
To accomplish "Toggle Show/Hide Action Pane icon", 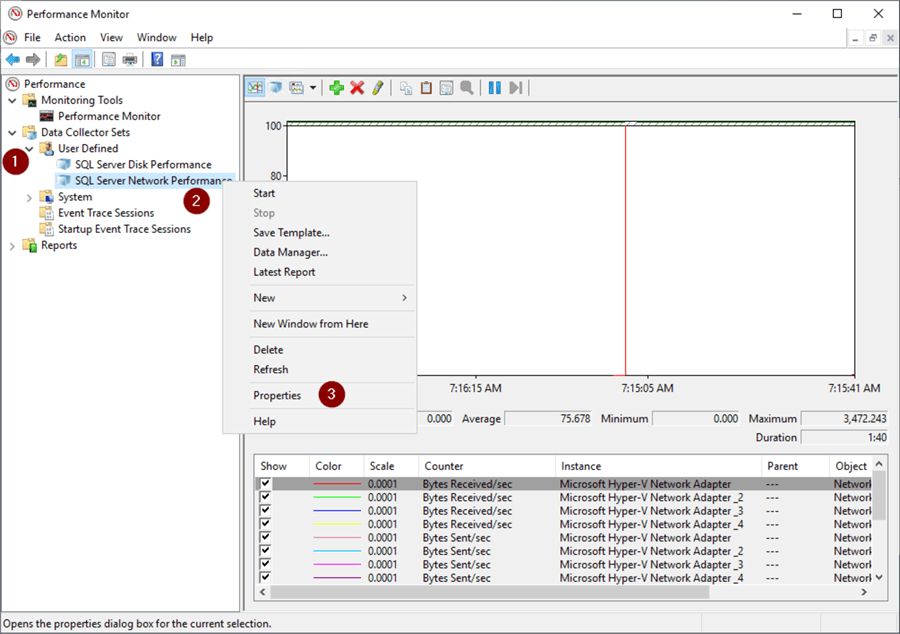I will point(178,60).
